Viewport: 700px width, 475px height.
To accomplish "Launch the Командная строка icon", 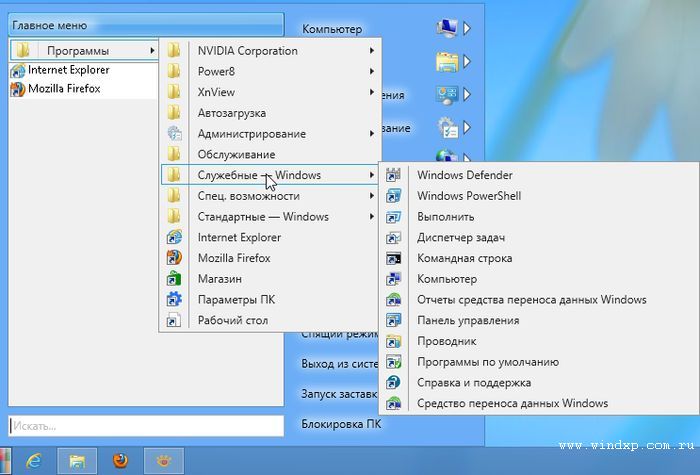I will coord(393,258).
